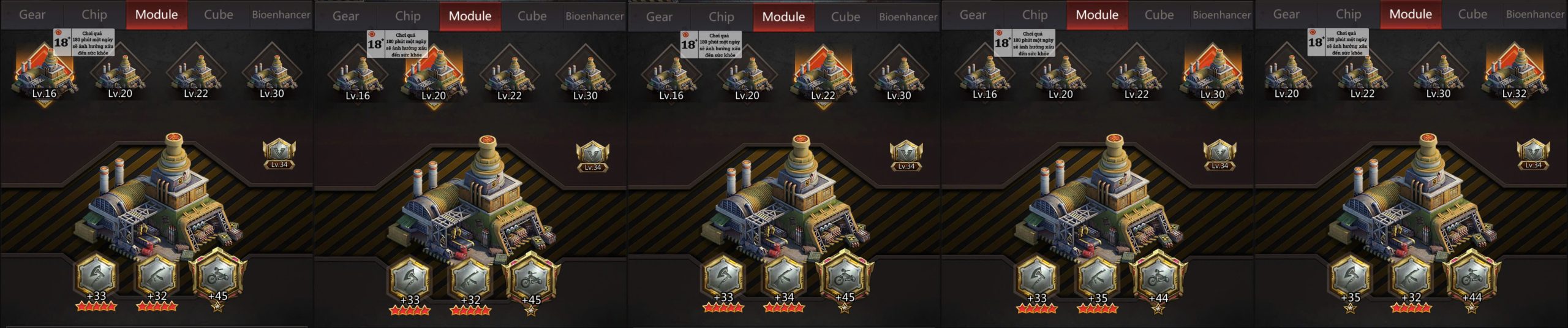
Task: Select the Lv.32 module icon
Action: [x=1513, y=75]
